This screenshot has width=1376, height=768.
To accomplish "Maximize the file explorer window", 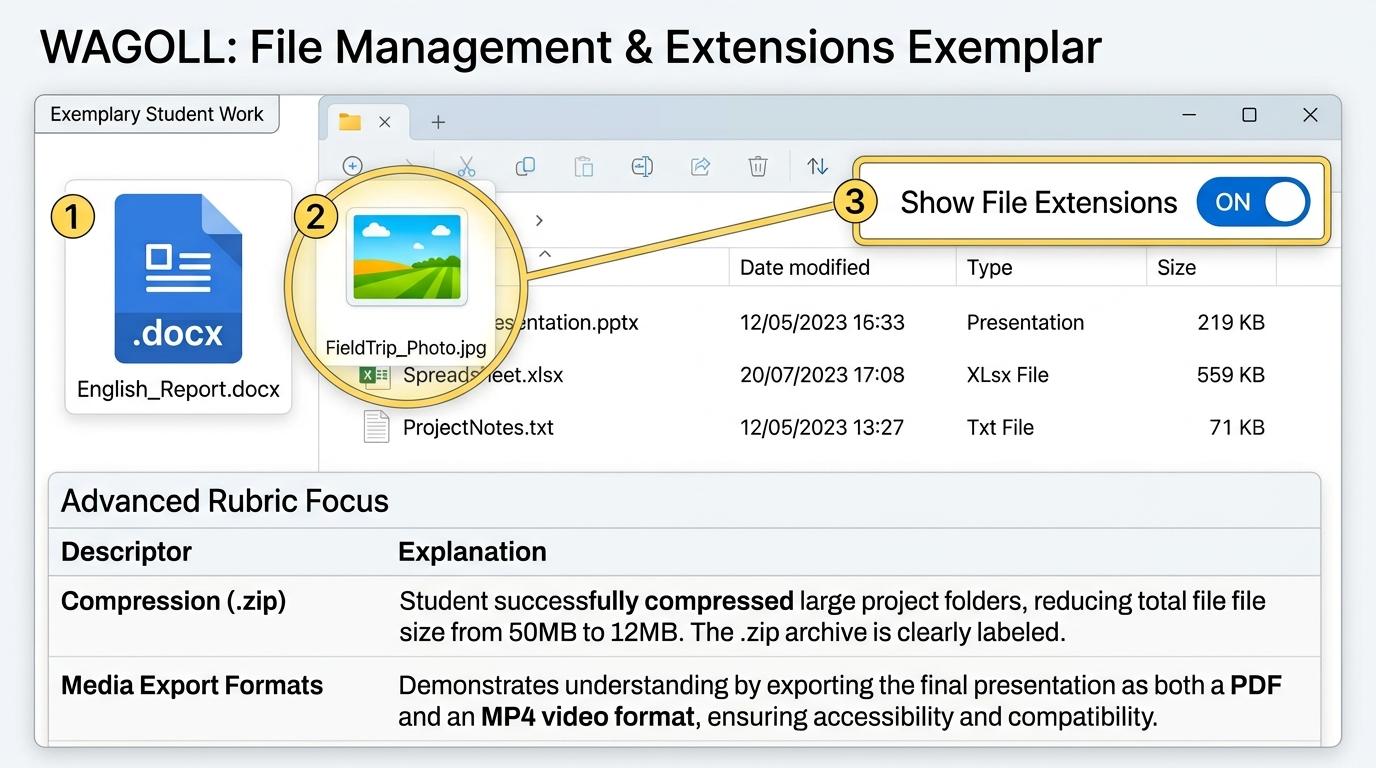I will pos(1249,115).
